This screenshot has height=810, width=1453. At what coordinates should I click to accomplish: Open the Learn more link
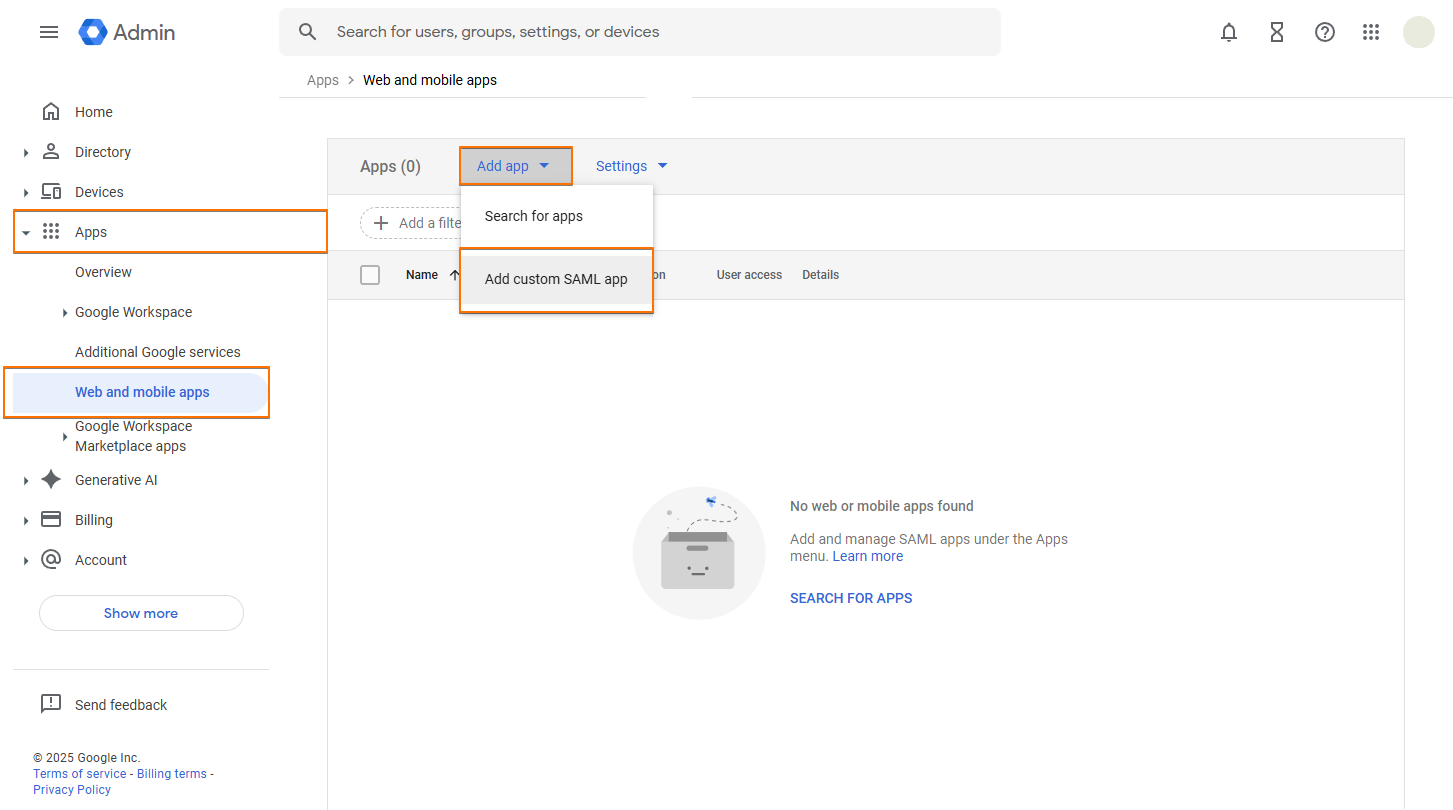coord(866,555)
